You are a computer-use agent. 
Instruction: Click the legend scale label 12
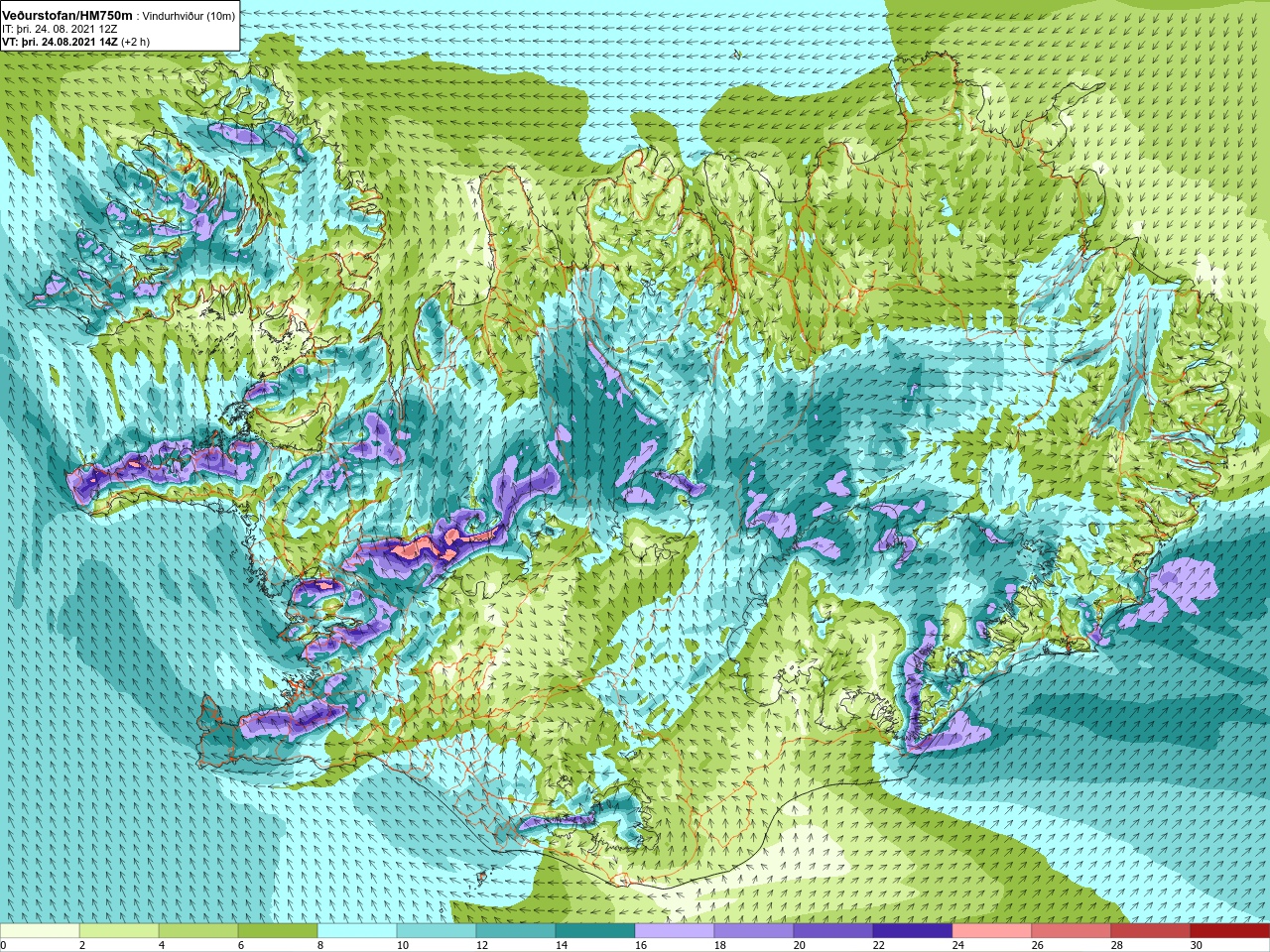482,945
